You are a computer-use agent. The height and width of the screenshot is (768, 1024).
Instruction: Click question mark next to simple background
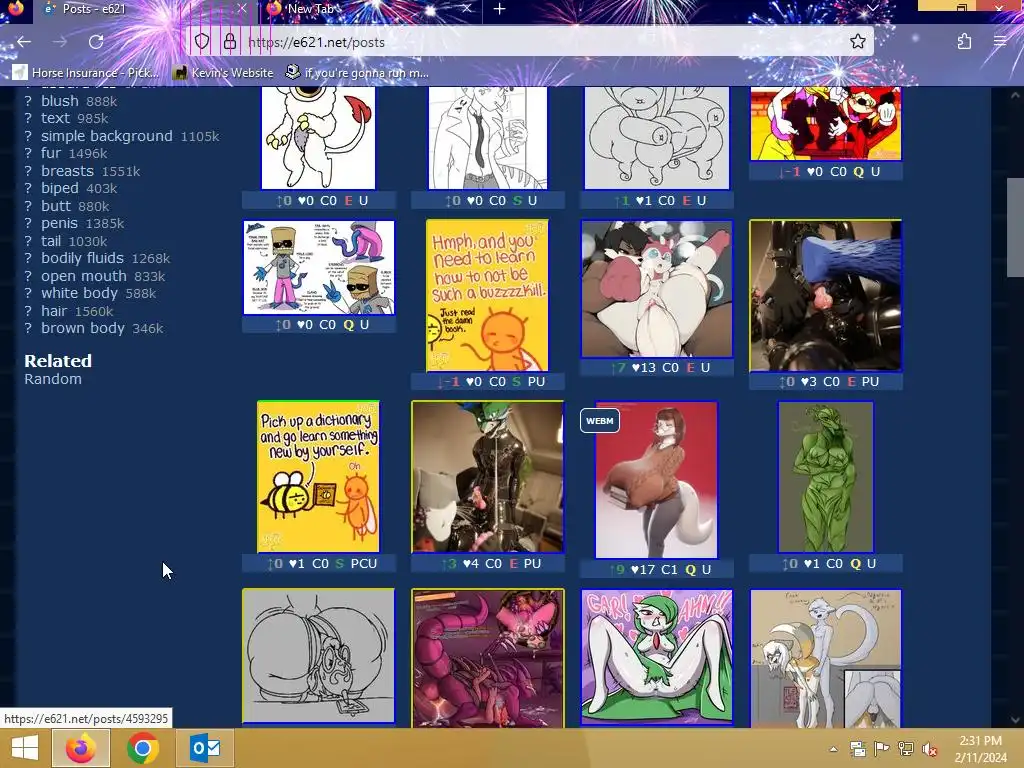(28, 136)
